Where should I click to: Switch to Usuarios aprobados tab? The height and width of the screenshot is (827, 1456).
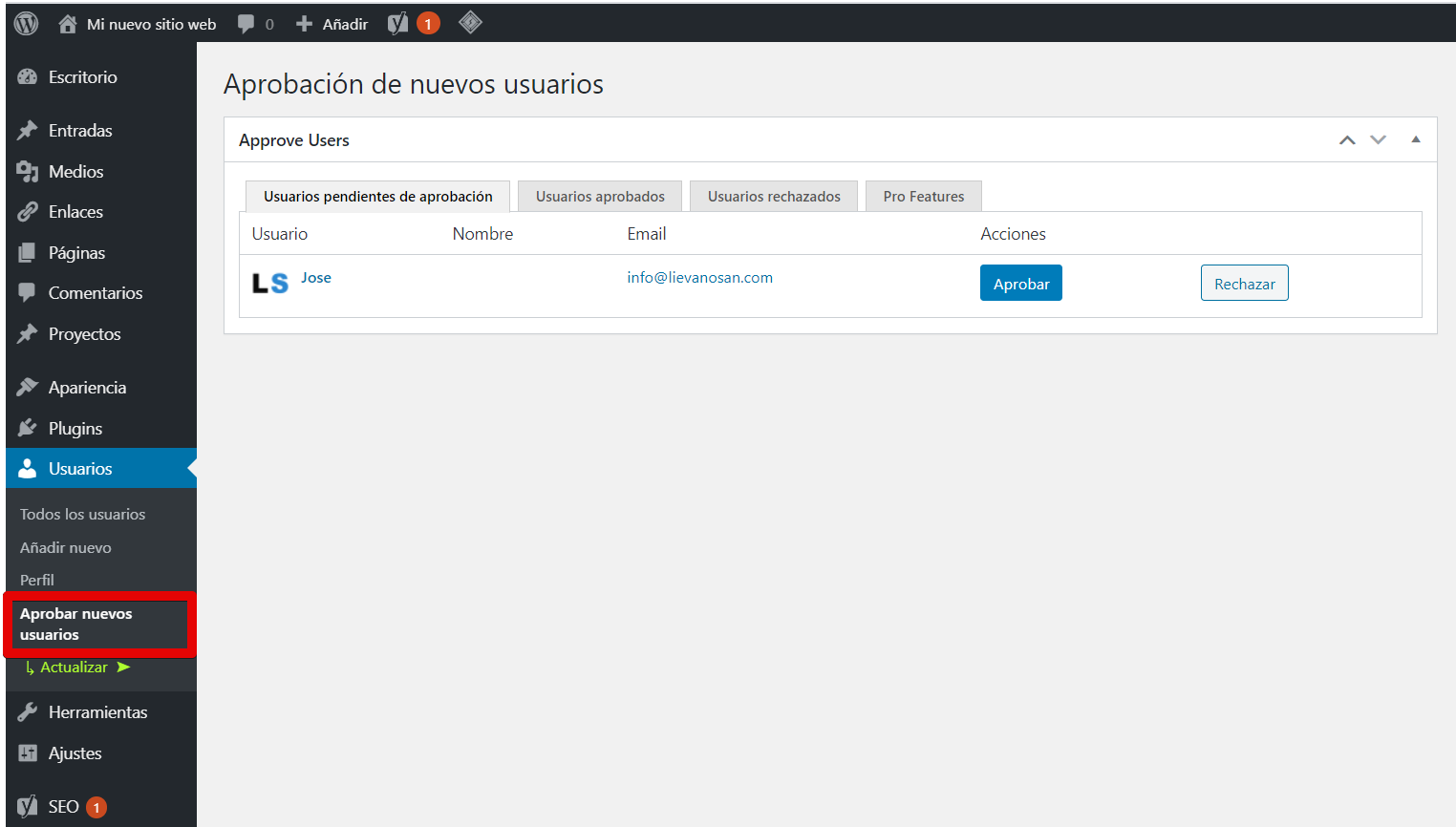point(600,196)
